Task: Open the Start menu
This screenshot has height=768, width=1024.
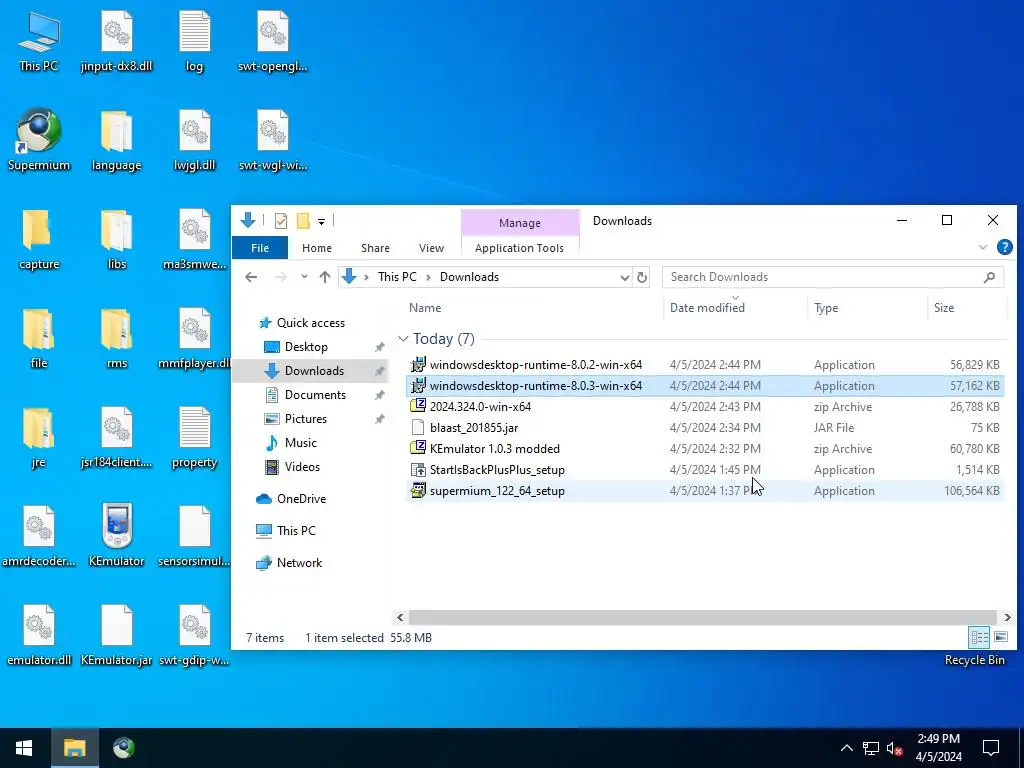Action: coord(24,748)
